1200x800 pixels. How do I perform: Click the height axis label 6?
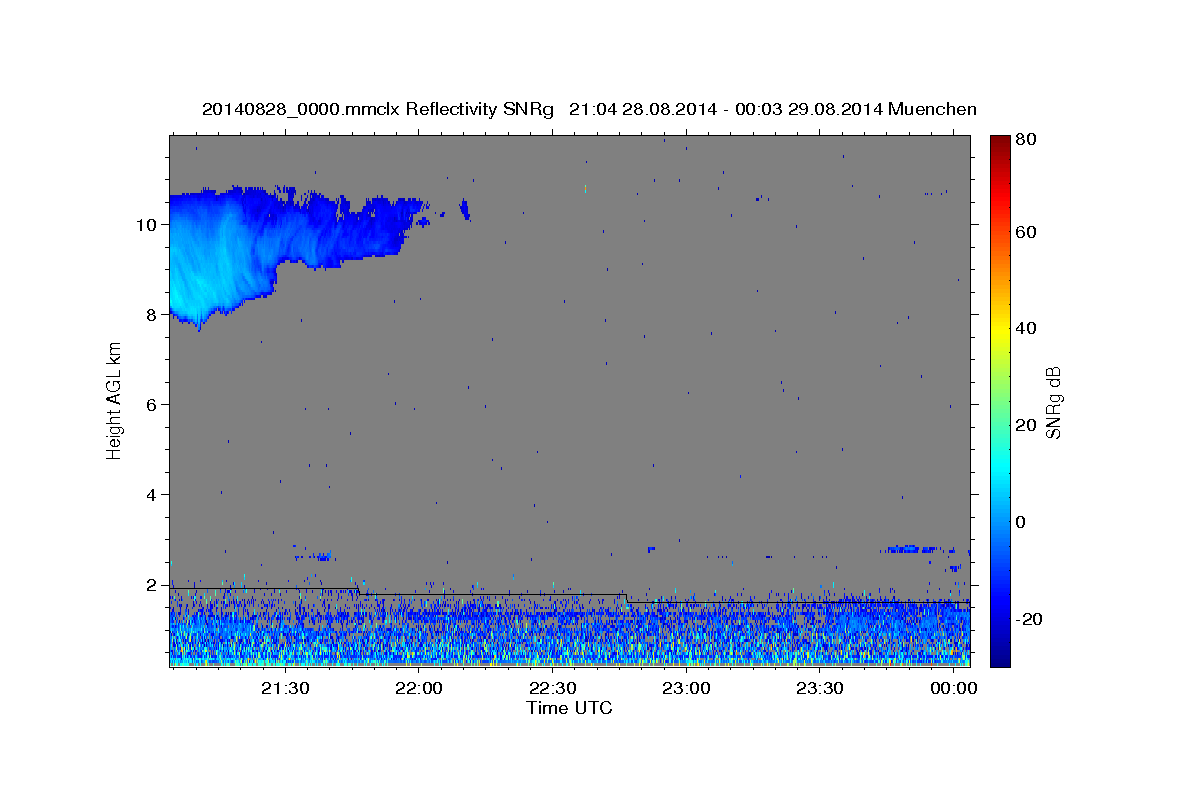tap(153, 404)
